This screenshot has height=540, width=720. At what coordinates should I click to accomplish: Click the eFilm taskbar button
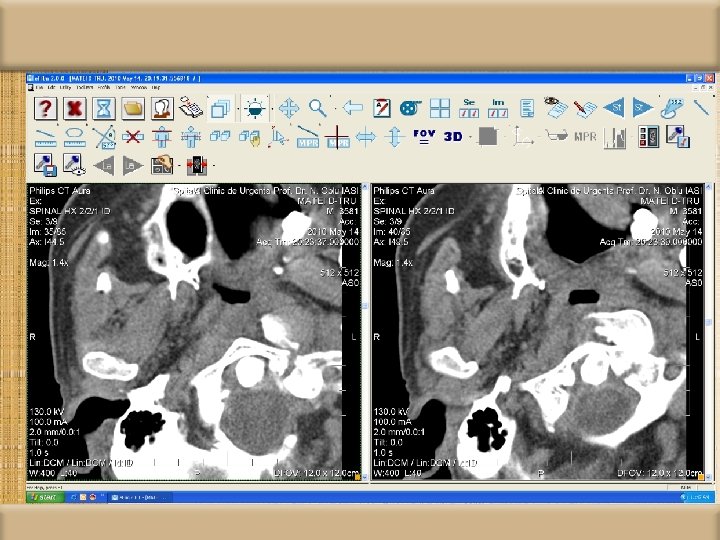141,497
